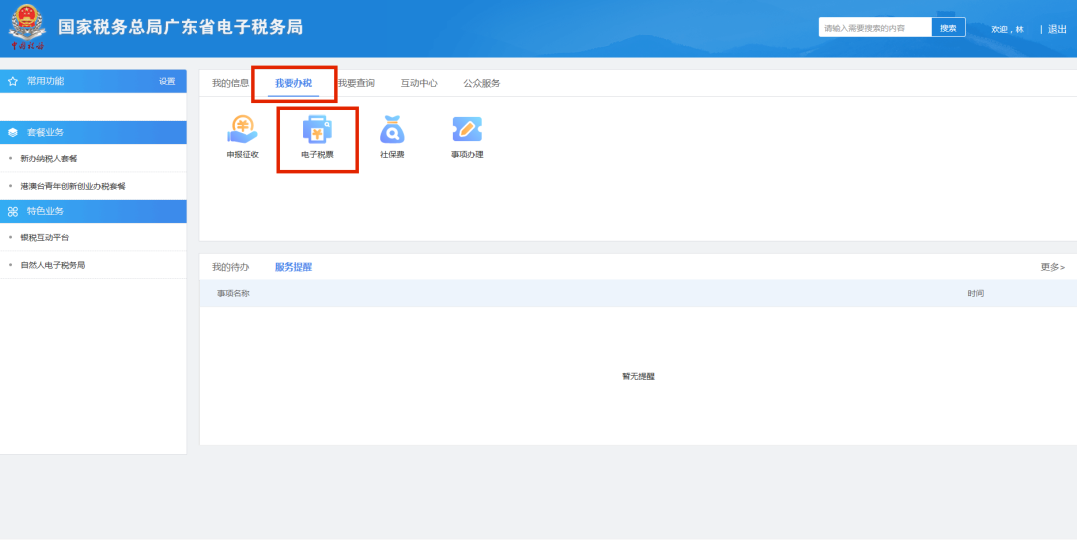The height and width of the screenshot is (540, 1077).
Task: Open 新办纳税人套餐
Action: click(49, 159)
